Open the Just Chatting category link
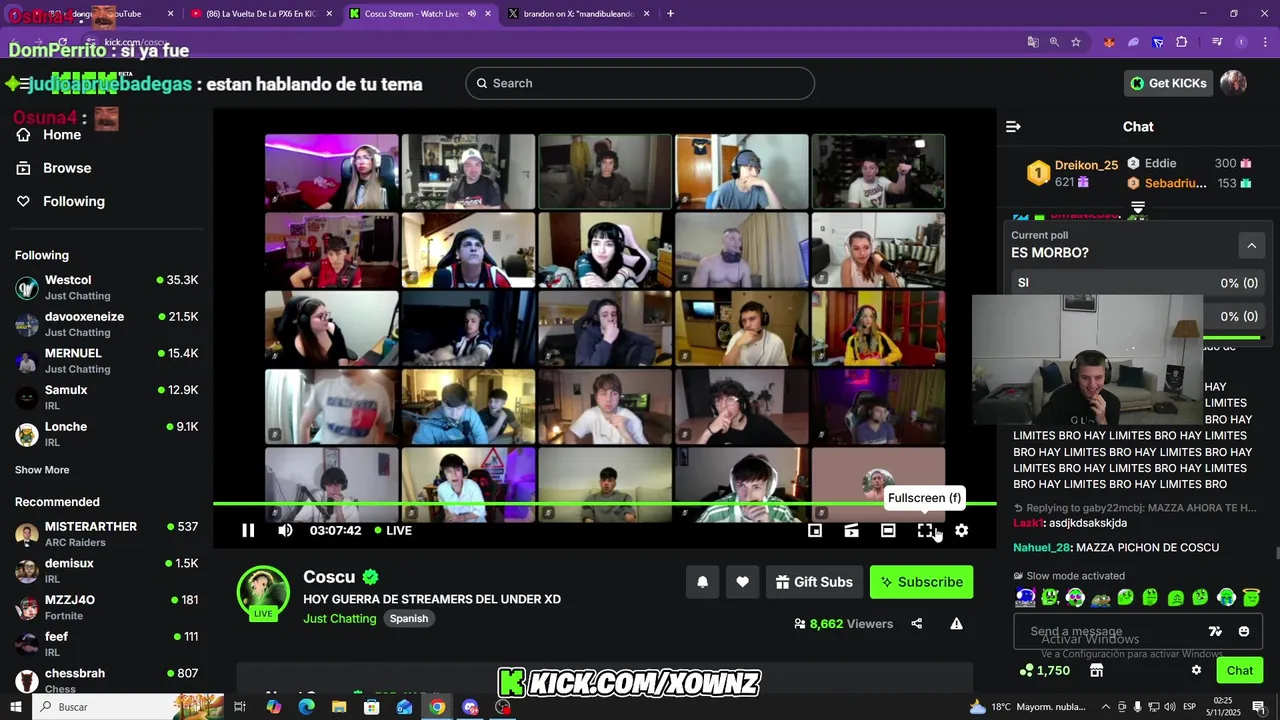This screenshot has width=1280, height=720. [x=340, y=618]
